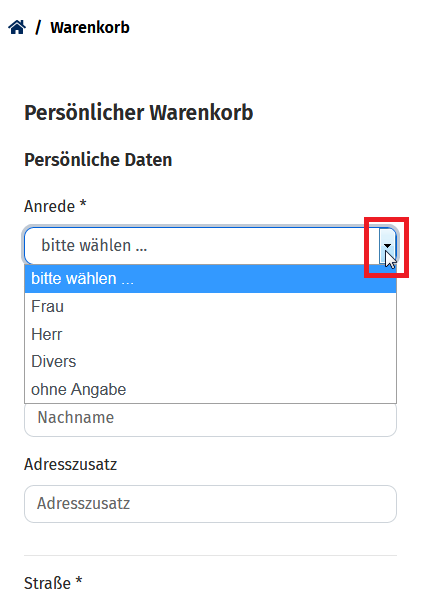Choose "Frau" from the Anrede list
The height and width of the screenshot is (595, 426).
(211, 307)
